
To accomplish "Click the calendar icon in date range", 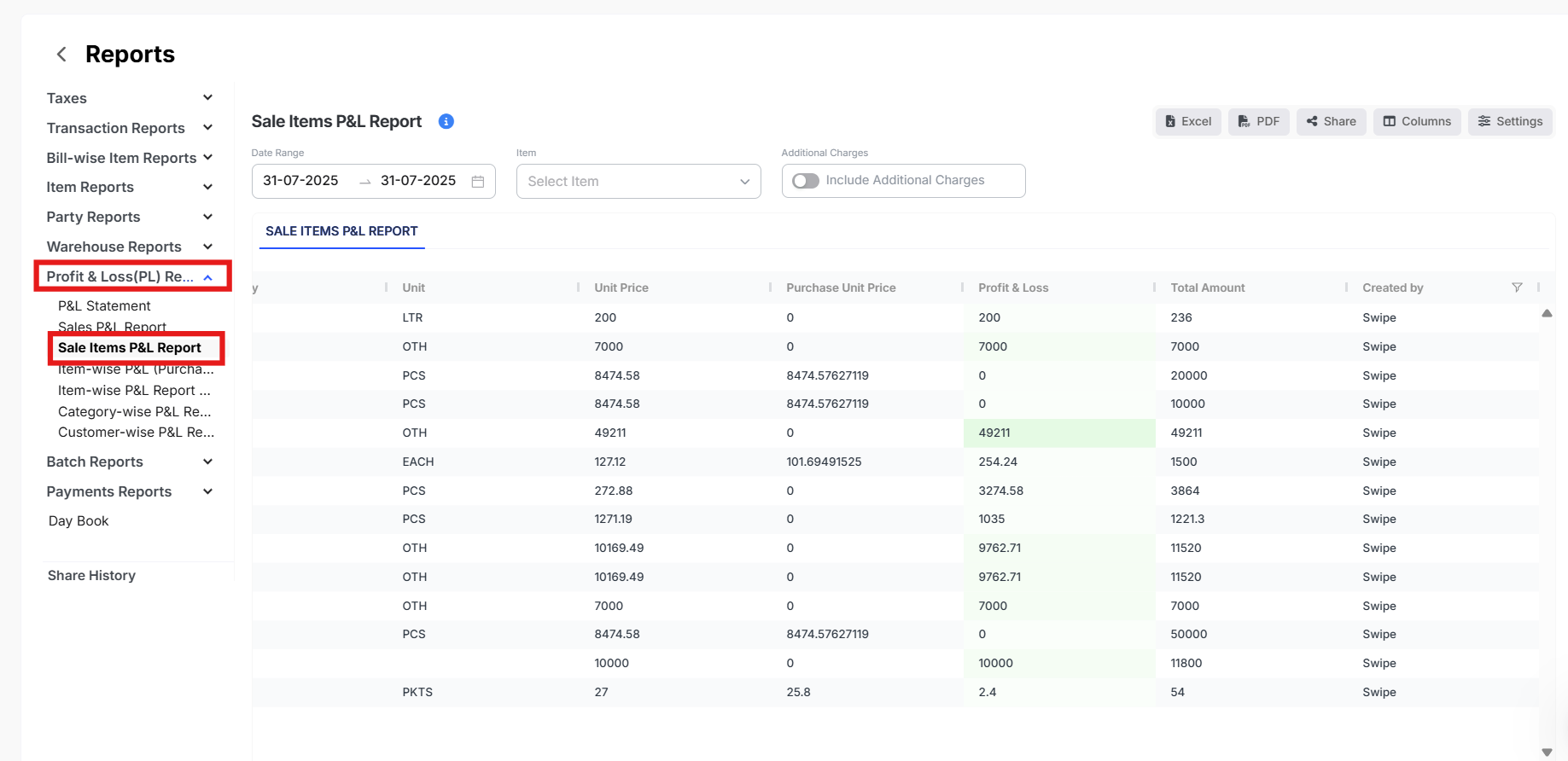I will [x=478, y=182].
